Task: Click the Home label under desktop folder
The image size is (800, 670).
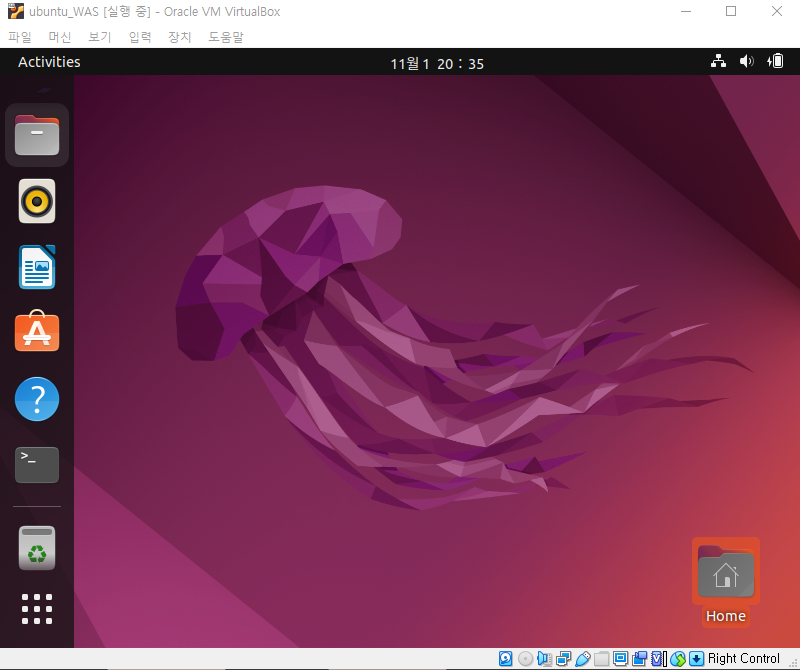Action: click(726, 616)
